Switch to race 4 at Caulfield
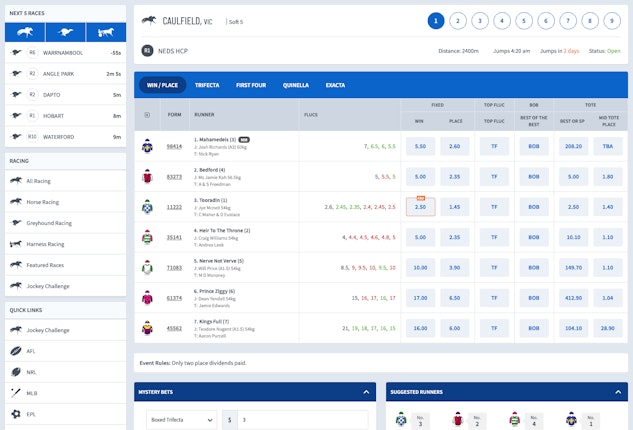 502,21
